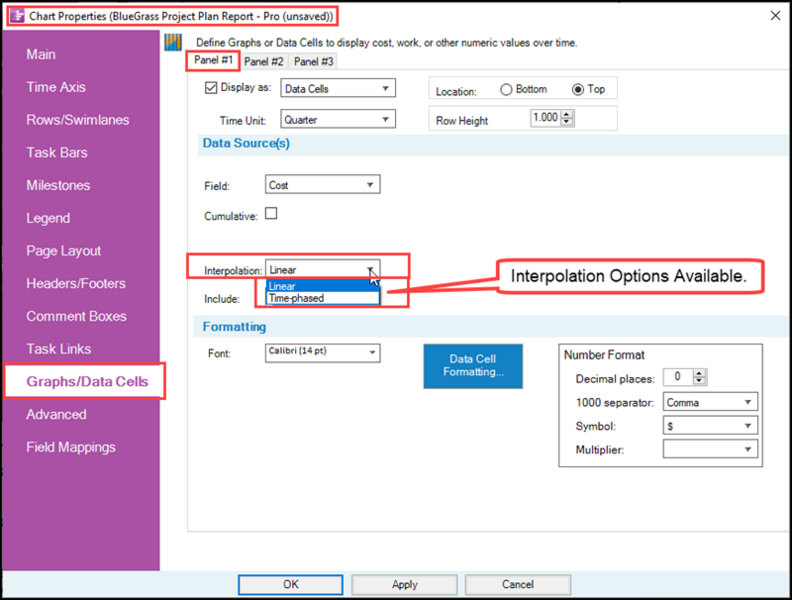Screen dimensions: 792x600
Task: Click the OK button
Action: [290, 585]
